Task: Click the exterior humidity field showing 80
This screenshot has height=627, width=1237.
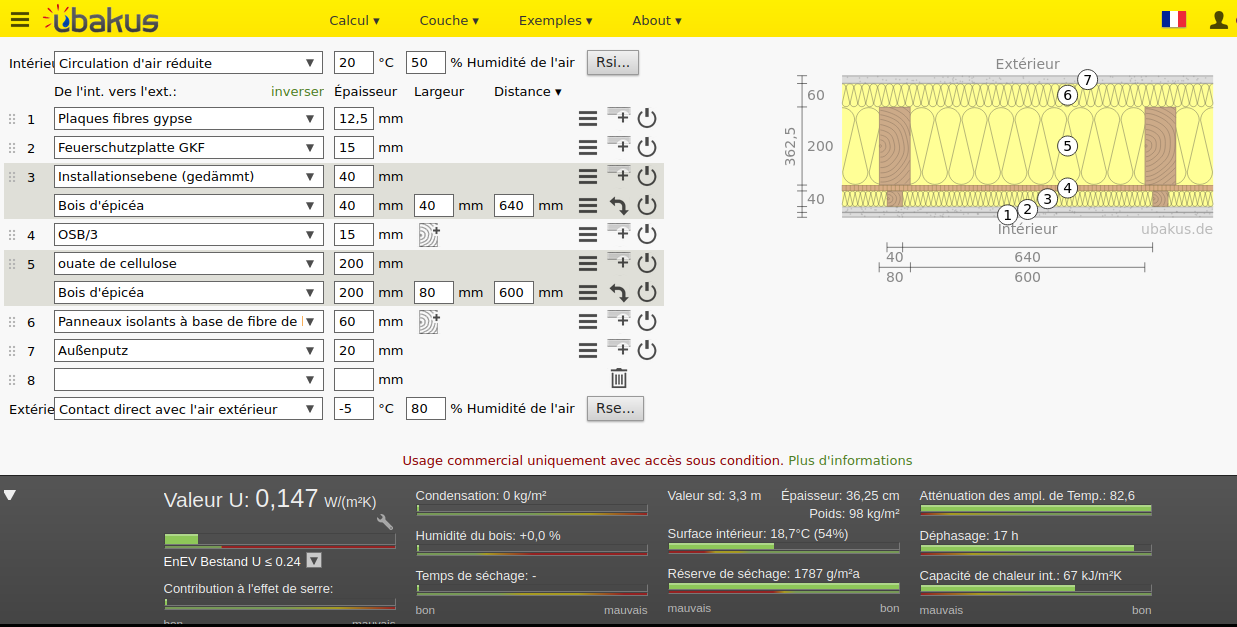Action: pyautogui.click(x=426, y=408)
